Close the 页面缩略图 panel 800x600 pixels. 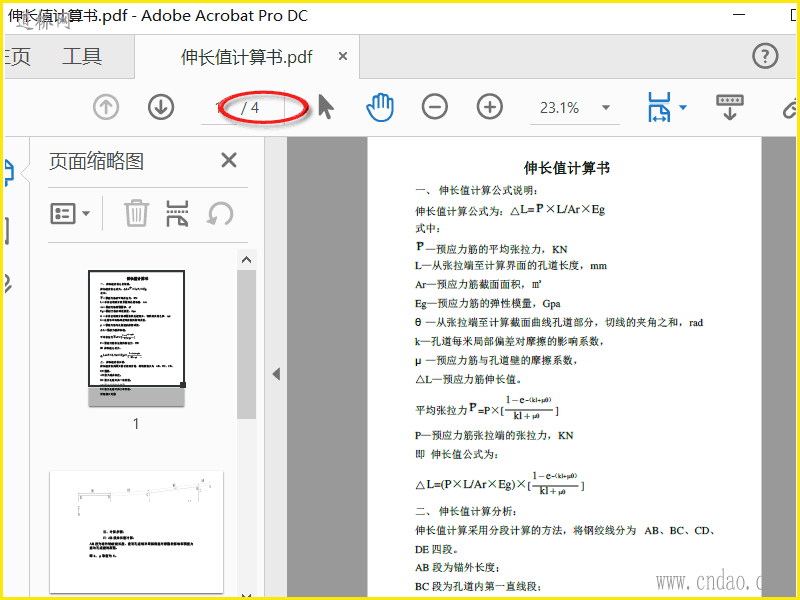[229, 161]
